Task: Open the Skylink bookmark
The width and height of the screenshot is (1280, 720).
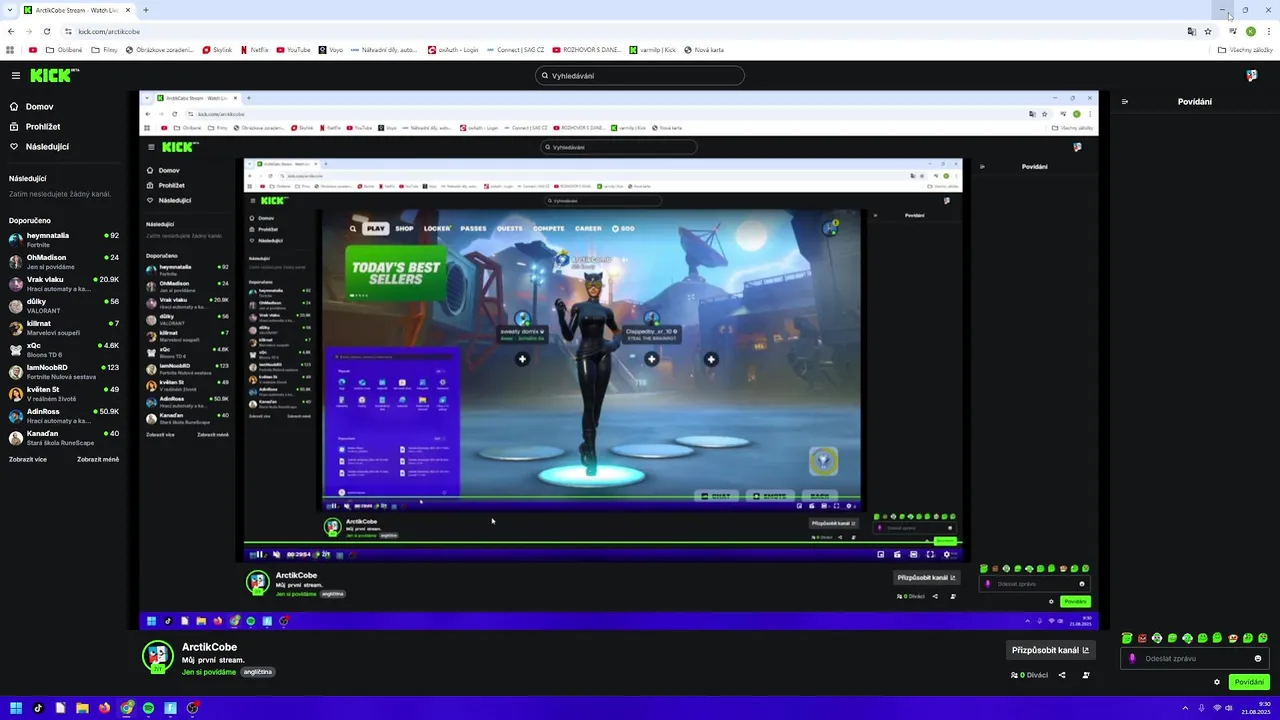Action: coord(217,49)
